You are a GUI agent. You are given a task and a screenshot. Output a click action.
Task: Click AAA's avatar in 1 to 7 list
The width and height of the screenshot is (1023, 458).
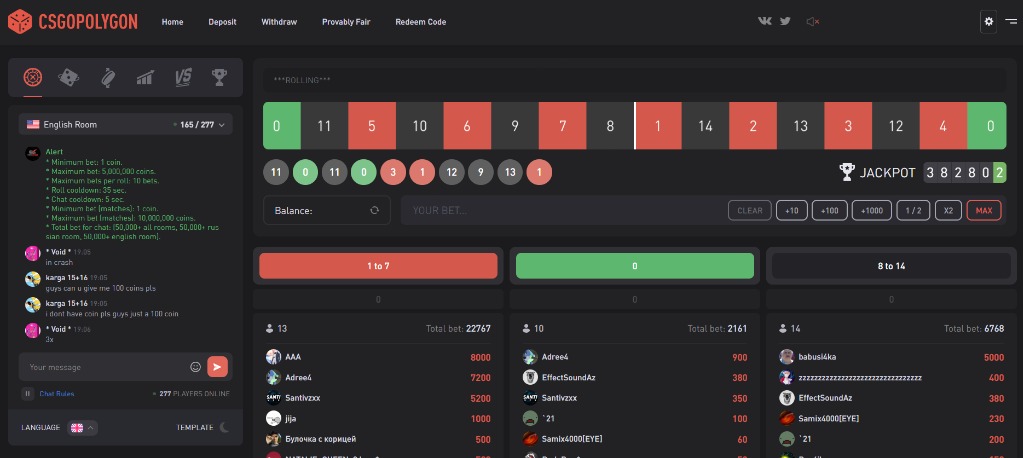click(x=273, y=357)
